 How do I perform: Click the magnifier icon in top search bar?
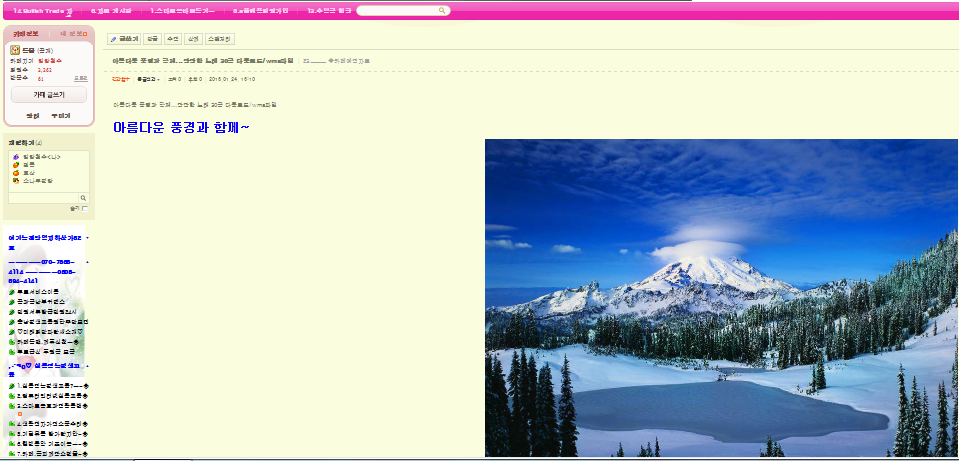442,10
